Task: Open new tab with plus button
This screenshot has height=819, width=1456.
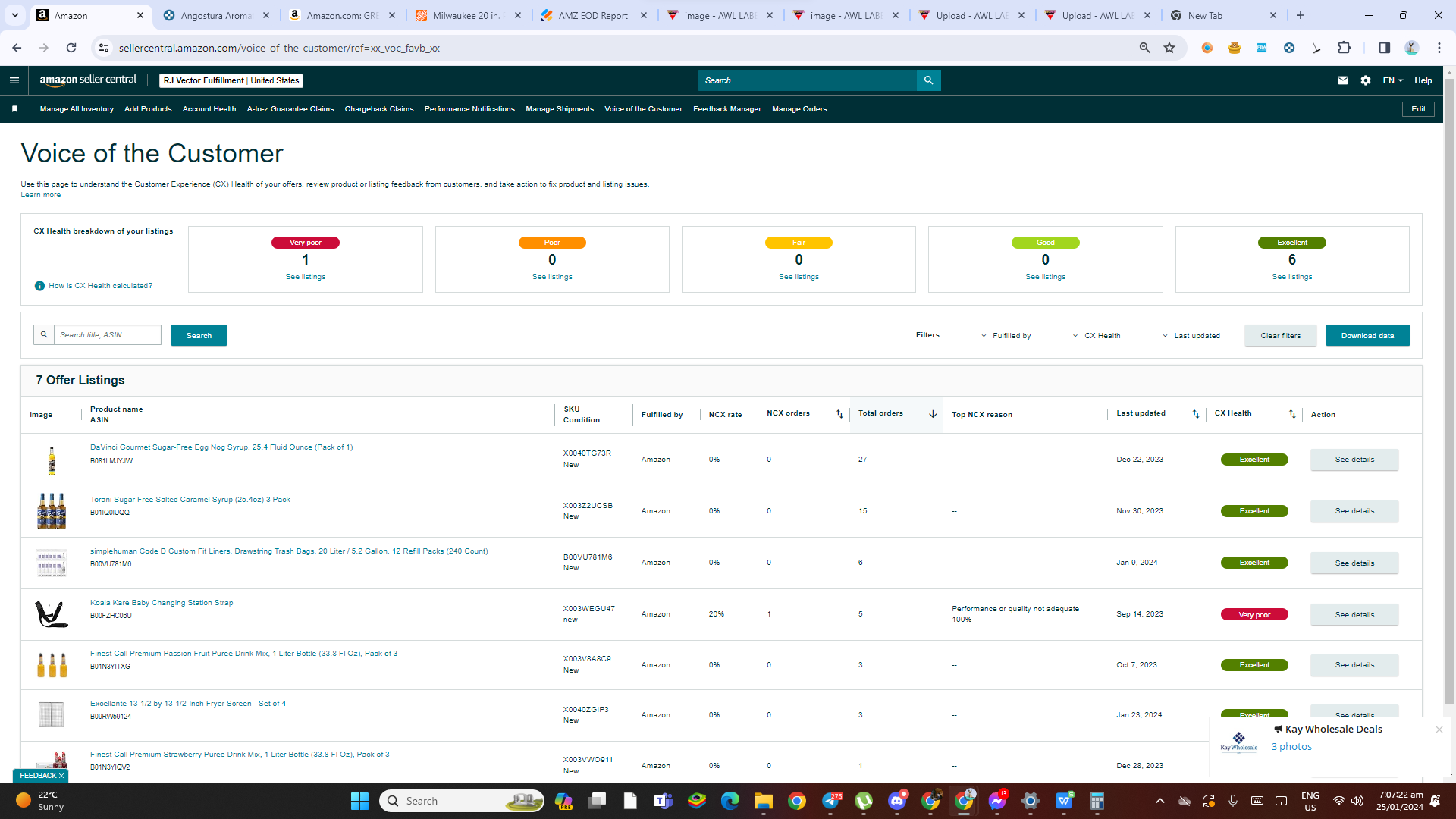Action: point(1301,15)
